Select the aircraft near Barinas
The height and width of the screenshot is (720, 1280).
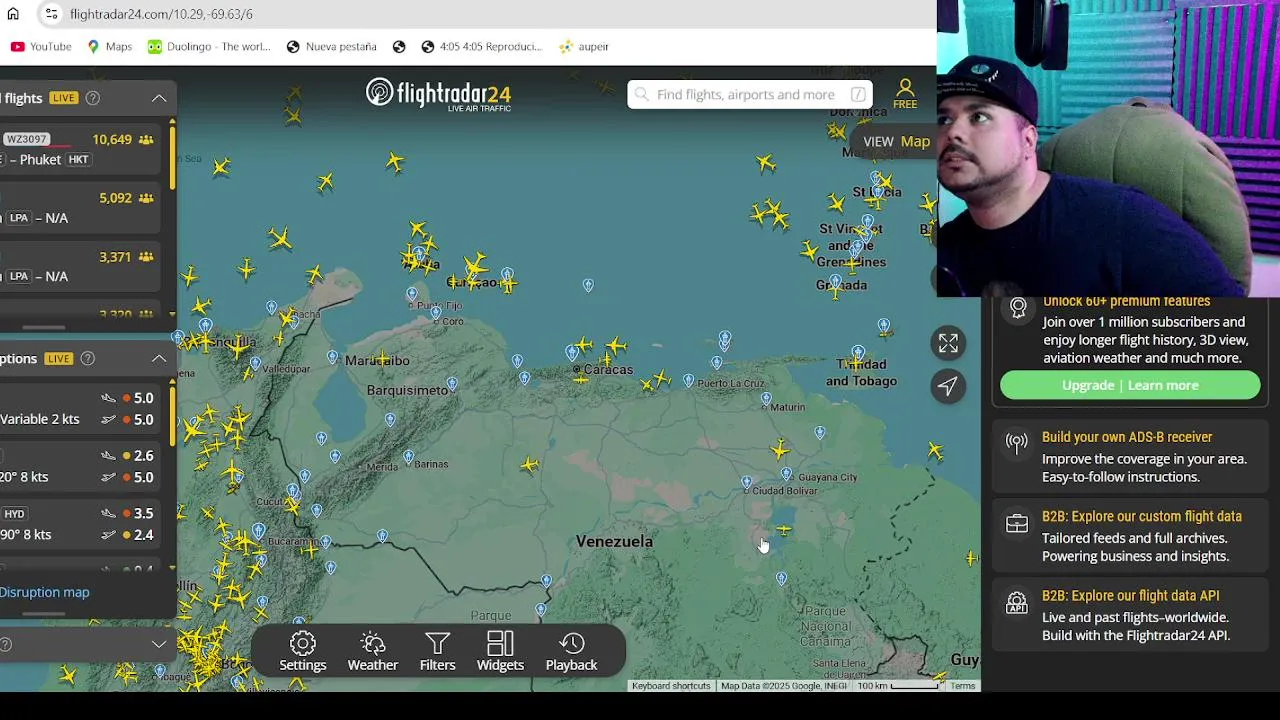[530, 465]
